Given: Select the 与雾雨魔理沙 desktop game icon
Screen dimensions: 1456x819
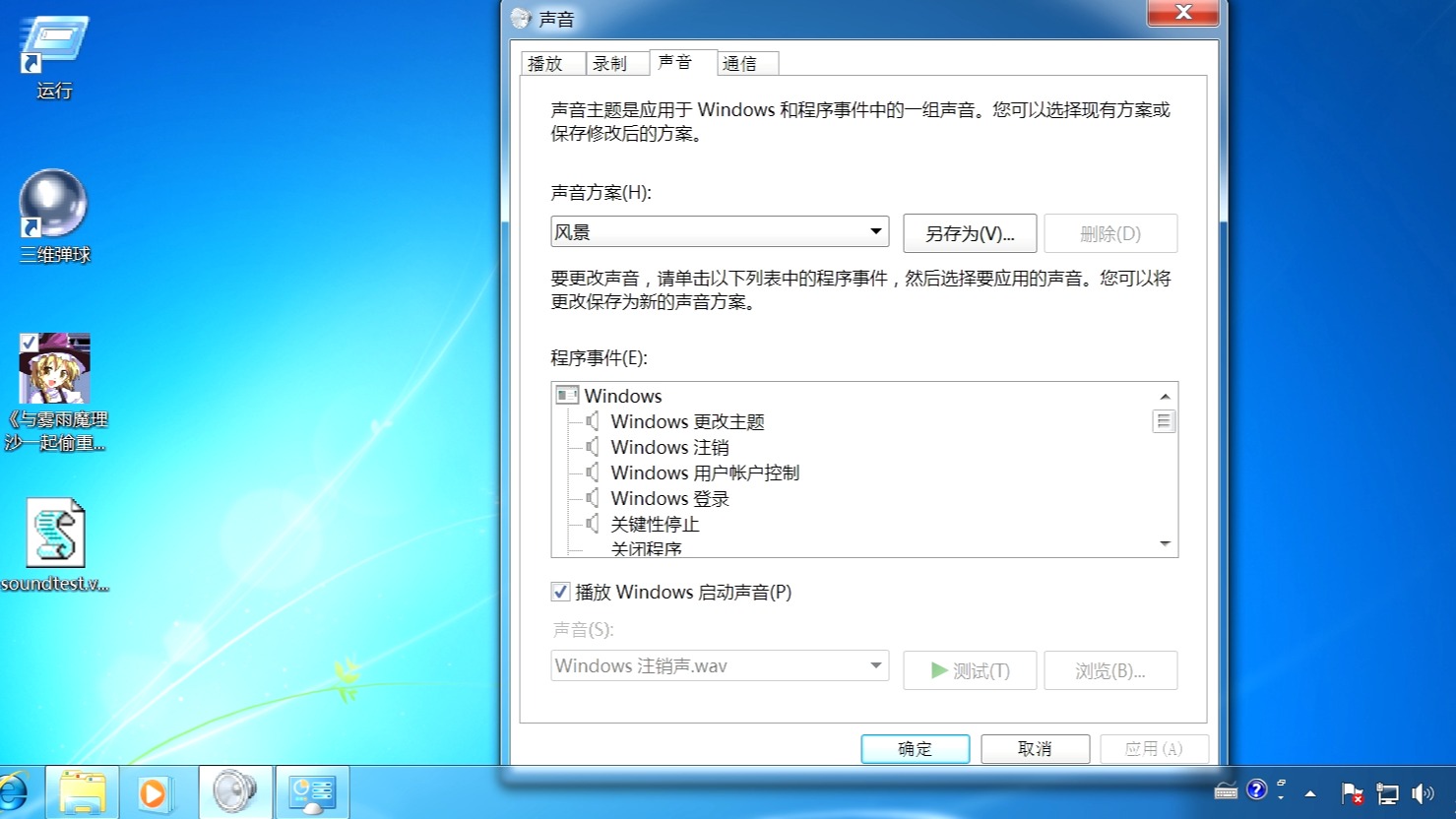Looking at the screenshot, I should [x=55, y=392].
